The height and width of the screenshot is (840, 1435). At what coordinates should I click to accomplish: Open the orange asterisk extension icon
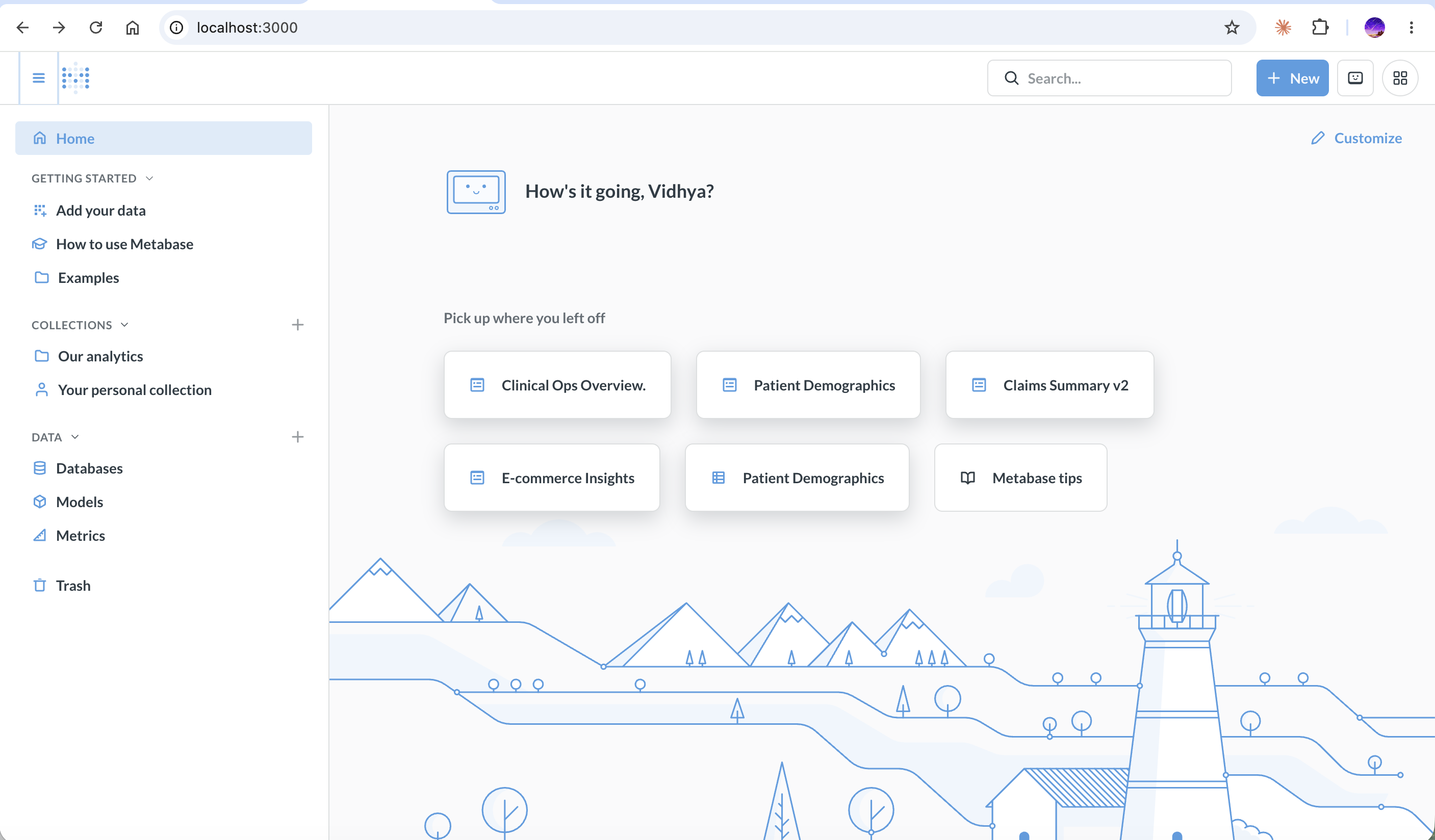(x=1283, y=28)
